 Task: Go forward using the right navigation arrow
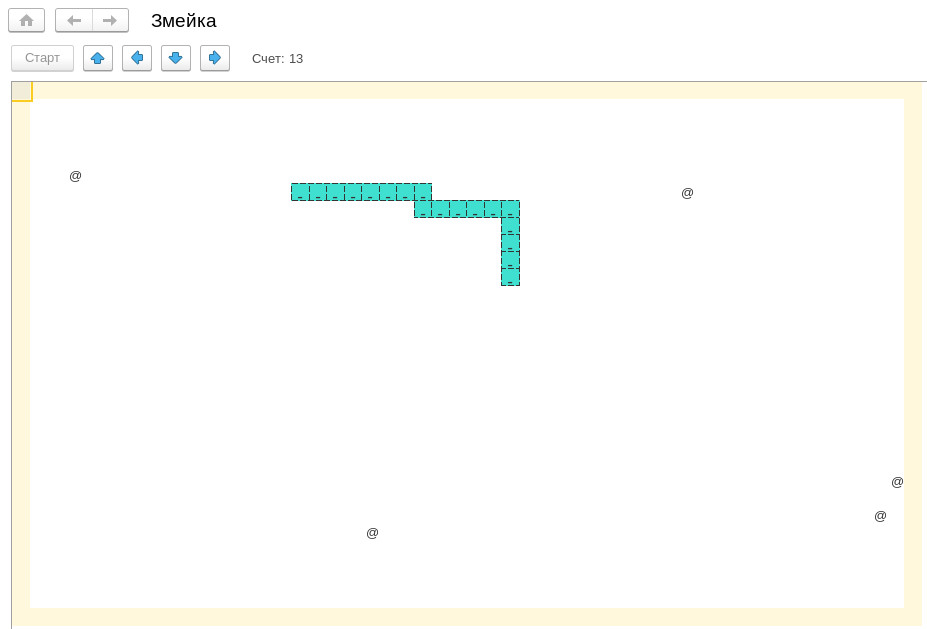pyautogui.click(x=110, y=20)
